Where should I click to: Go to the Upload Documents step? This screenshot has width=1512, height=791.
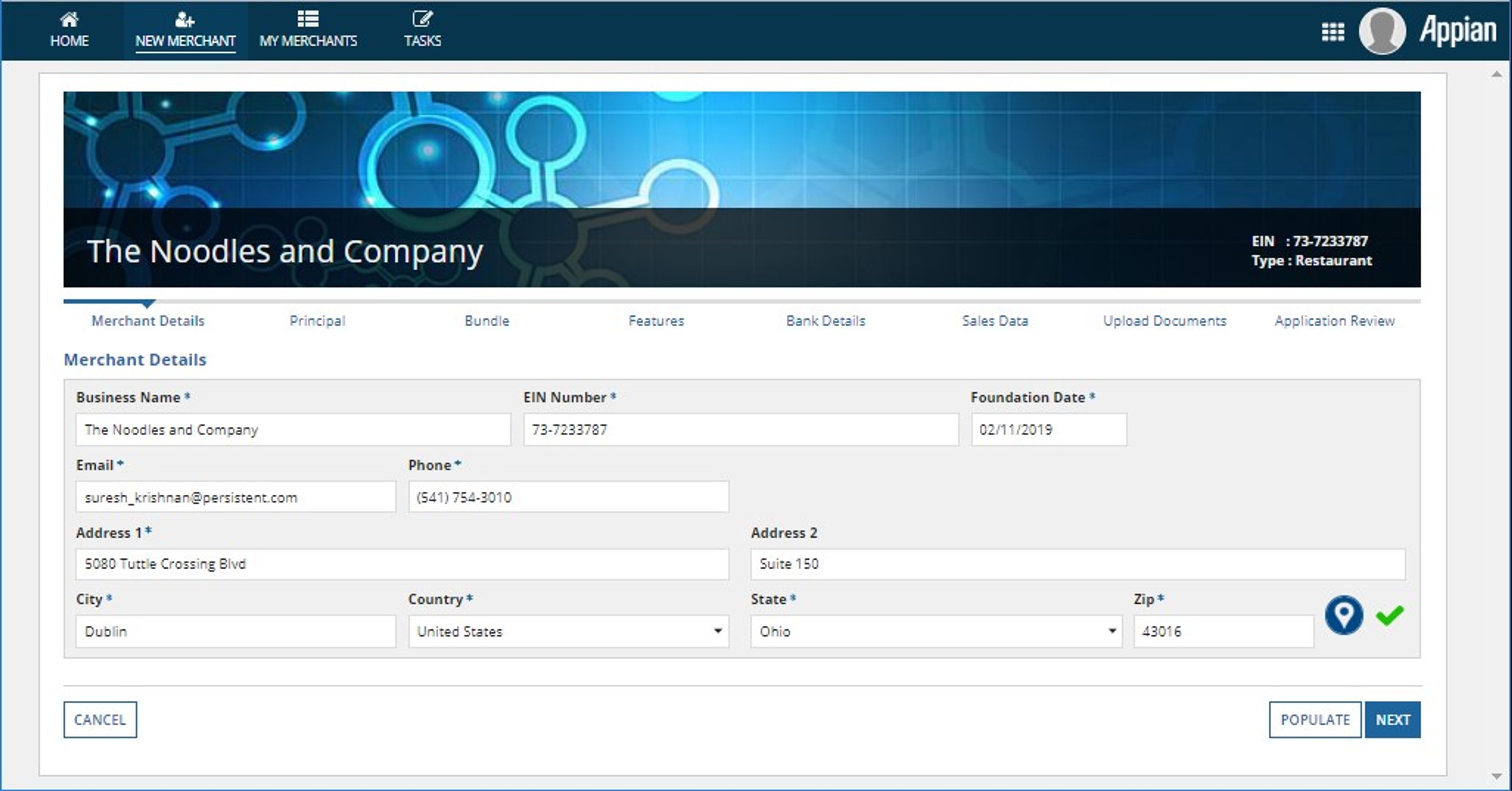tap(1165, 320)
